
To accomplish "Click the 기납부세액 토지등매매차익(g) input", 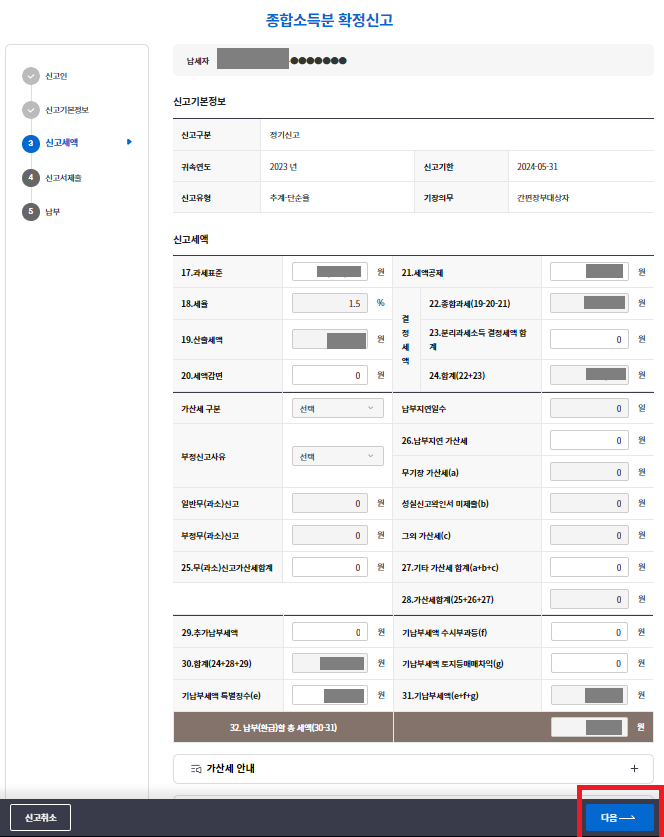I will pos(589,664).
